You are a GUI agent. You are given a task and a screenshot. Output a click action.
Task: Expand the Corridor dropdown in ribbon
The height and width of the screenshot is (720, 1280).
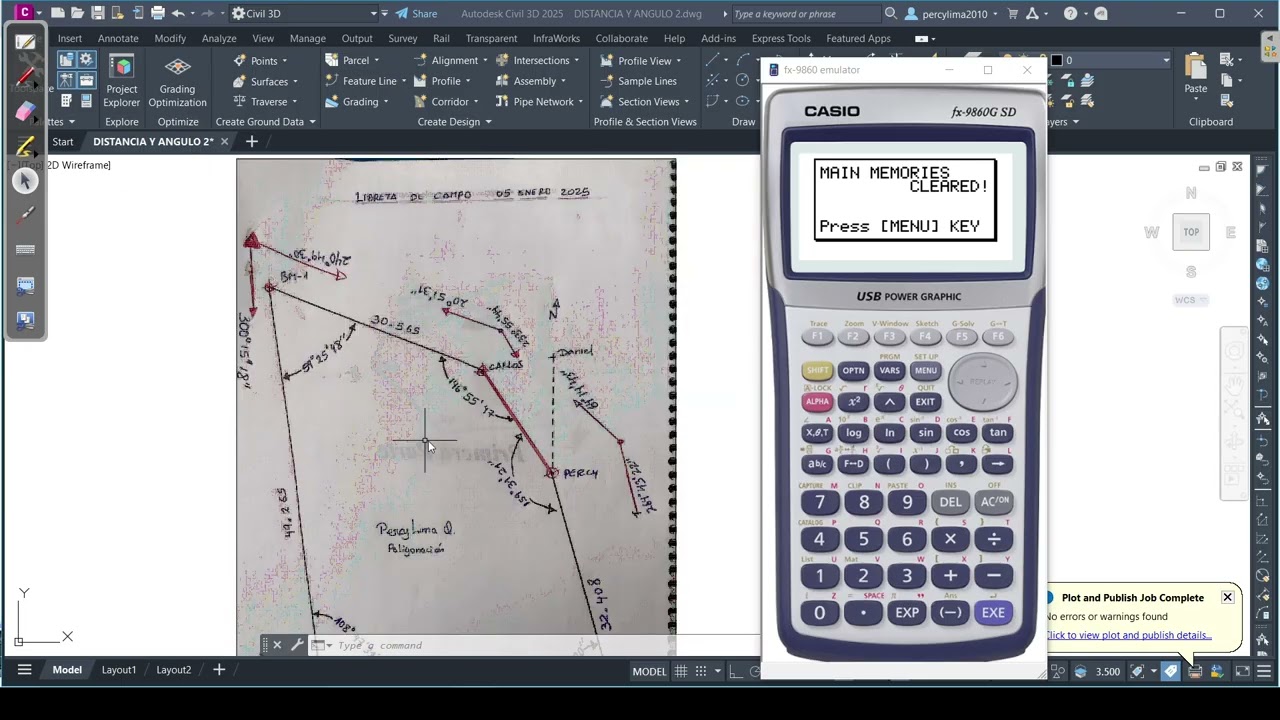[x=447, y=101]
